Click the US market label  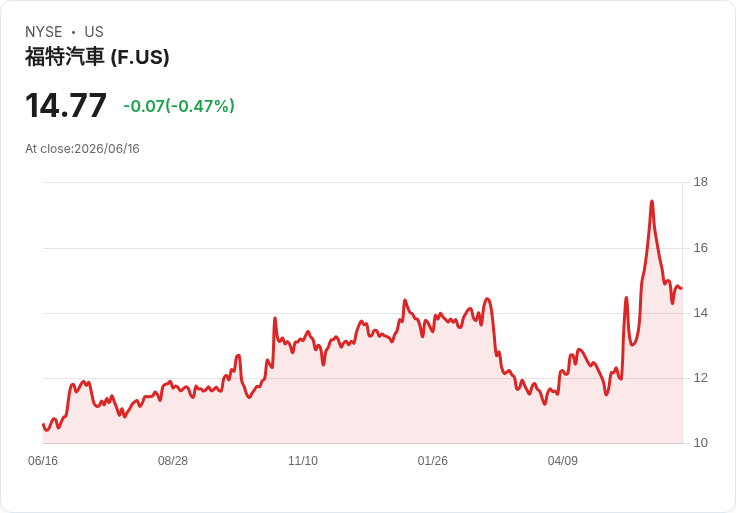94,32
